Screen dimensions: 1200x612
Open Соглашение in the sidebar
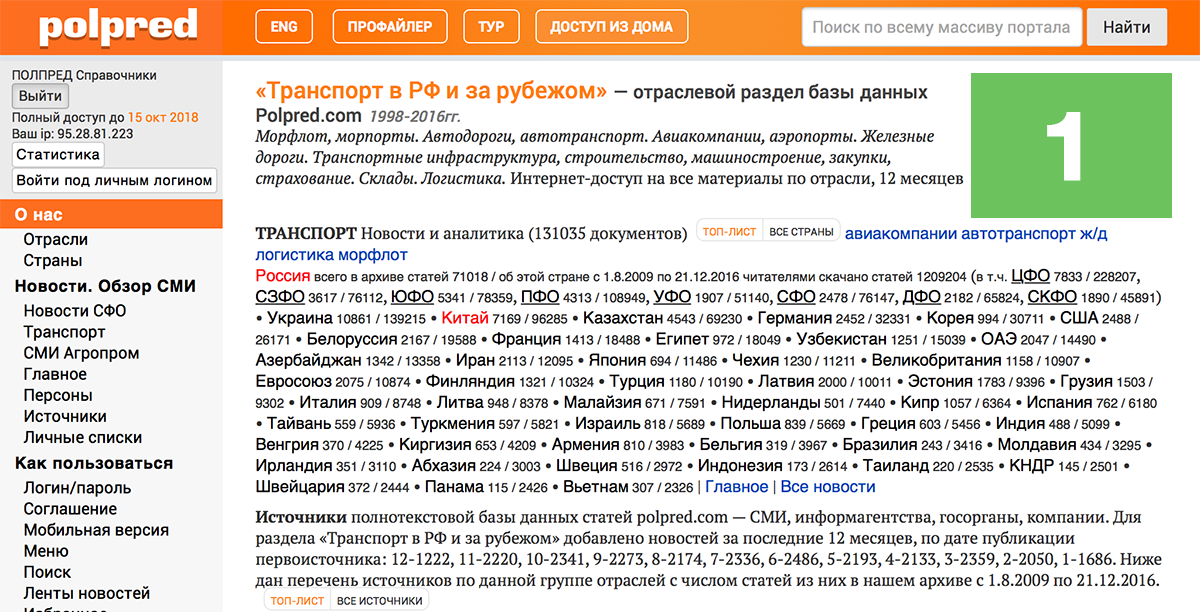(x=70, y=509)
